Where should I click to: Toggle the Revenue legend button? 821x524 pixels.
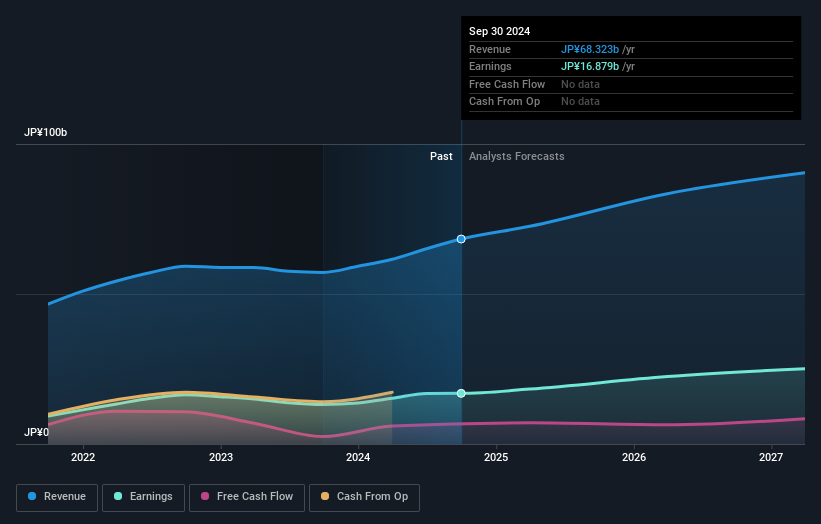coord(57,497)
